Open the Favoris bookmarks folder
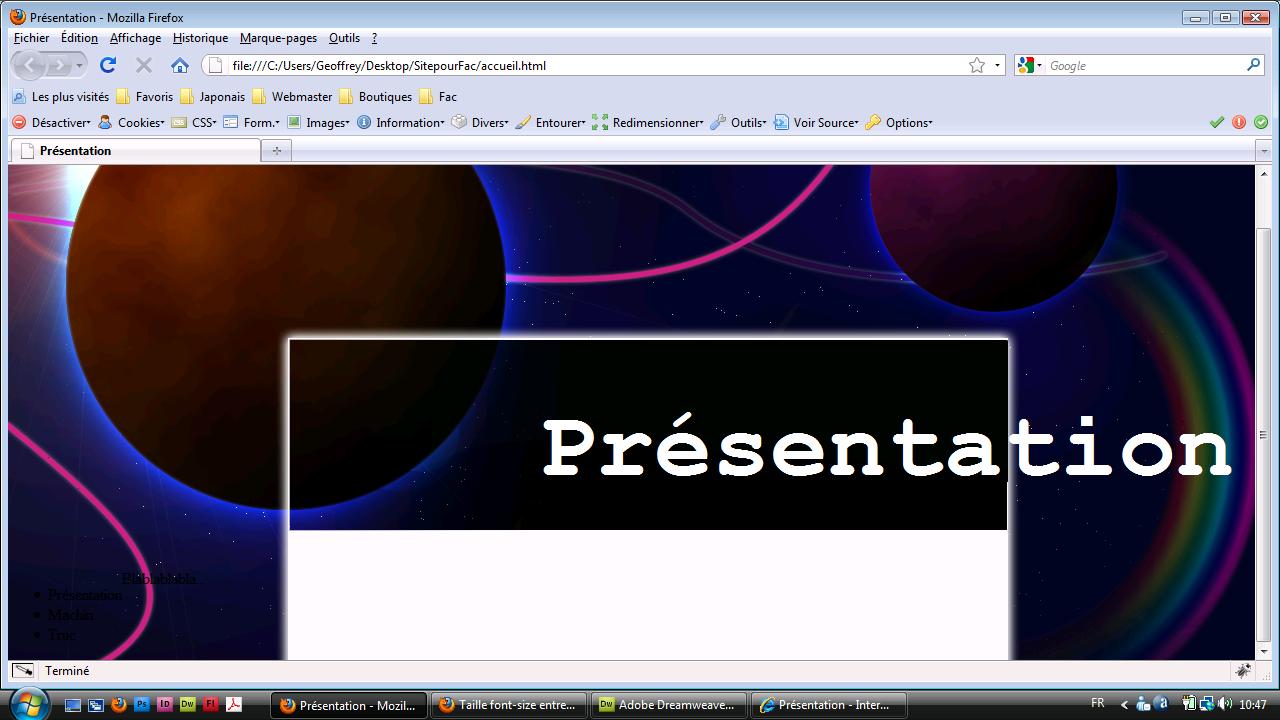 145,97
